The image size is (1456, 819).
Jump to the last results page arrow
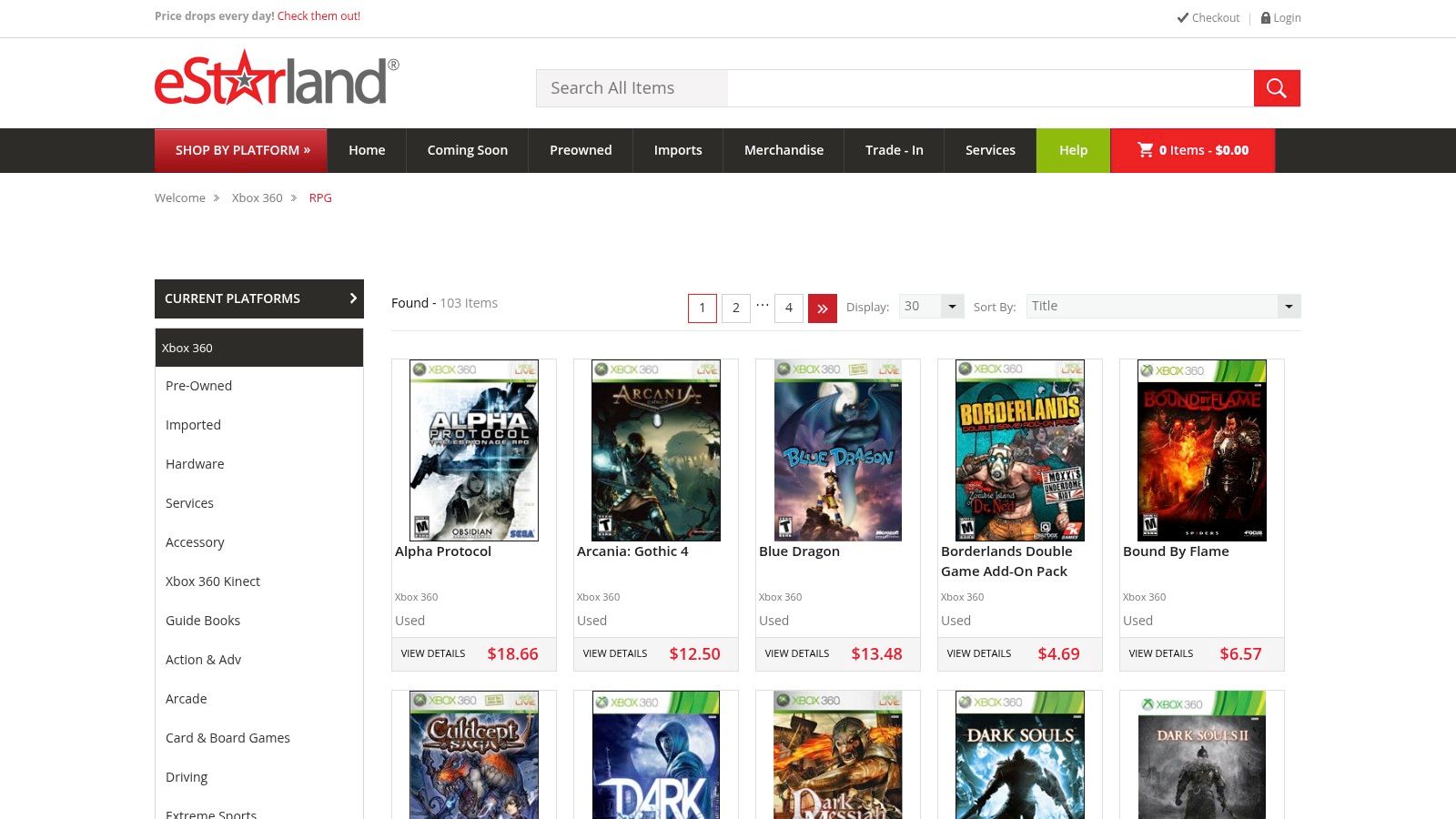tap(823, 308)
